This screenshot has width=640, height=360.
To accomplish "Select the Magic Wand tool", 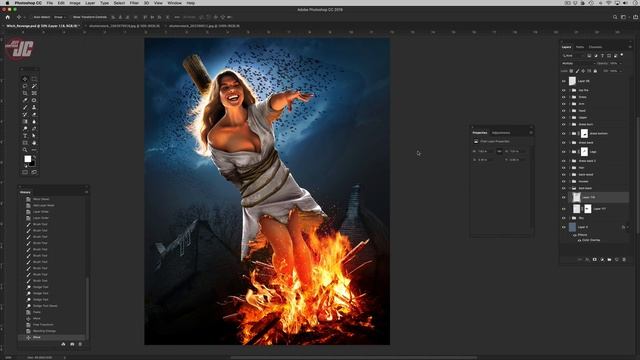I will pos(34,86).
